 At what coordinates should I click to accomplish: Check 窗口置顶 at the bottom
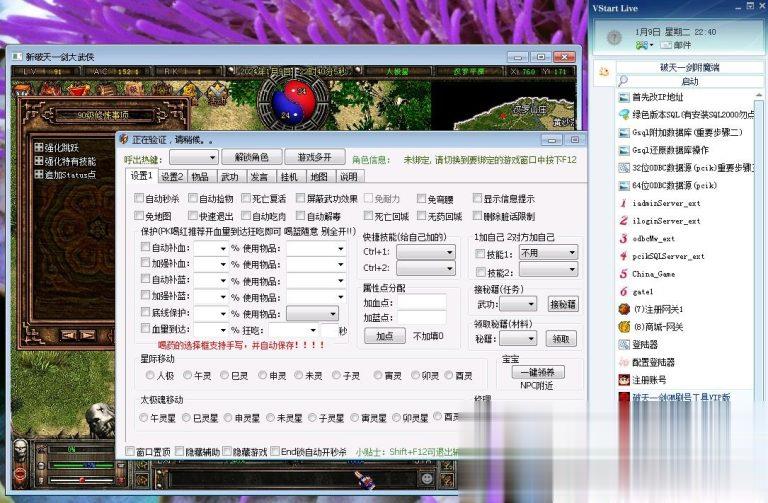130,451
